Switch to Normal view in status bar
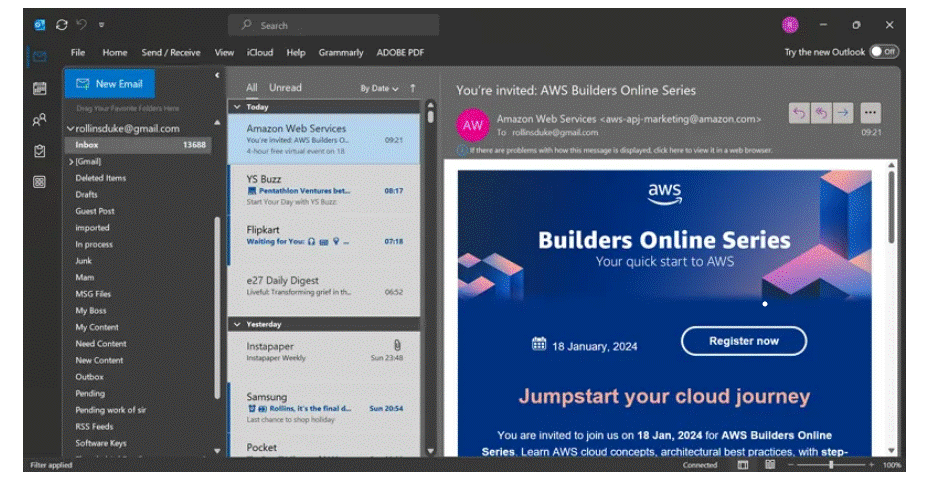This screenshot has height=482, width=927. pos(743,465)
